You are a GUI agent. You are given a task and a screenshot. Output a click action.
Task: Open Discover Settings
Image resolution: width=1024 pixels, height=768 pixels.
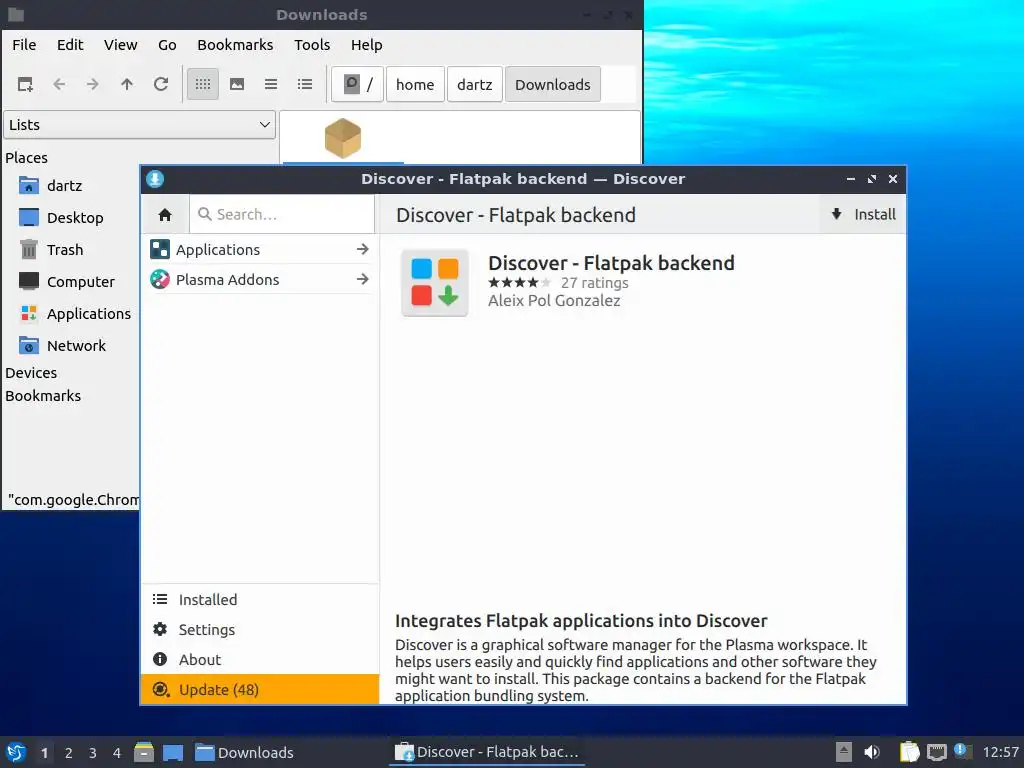coord(260,630)
